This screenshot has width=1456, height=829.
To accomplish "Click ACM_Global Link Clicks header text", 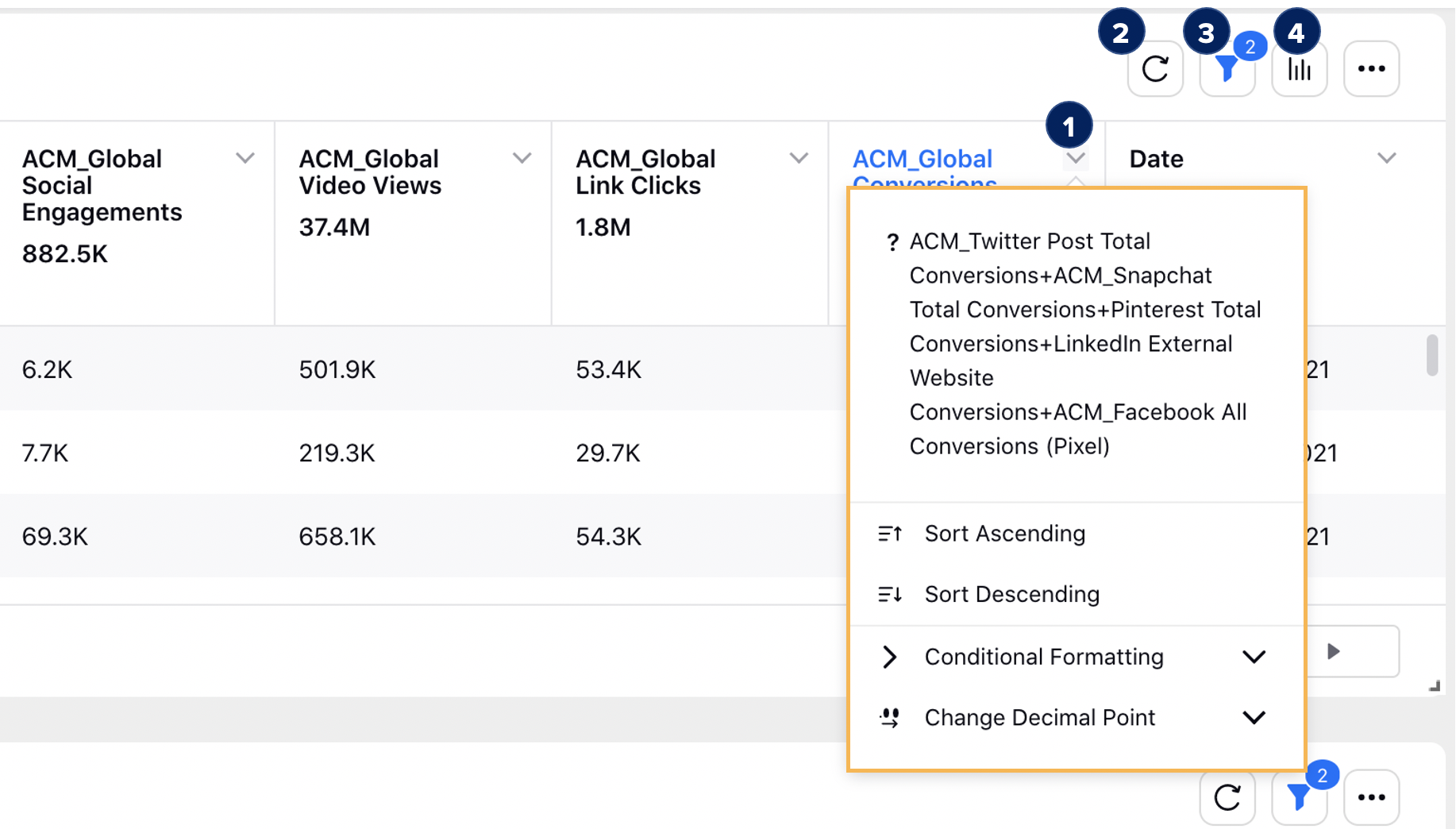I will tap(645, 172).
